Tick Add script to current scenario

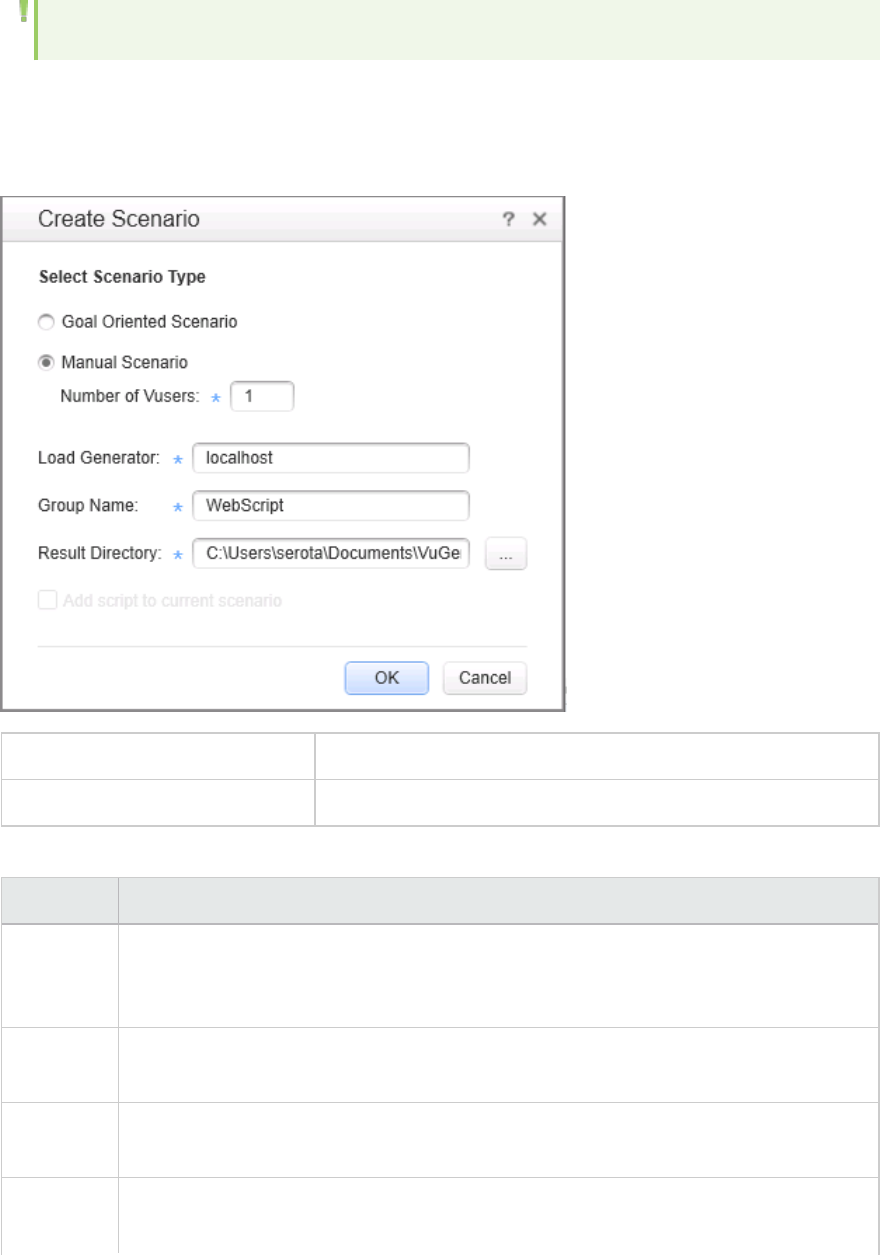[46, 601]
